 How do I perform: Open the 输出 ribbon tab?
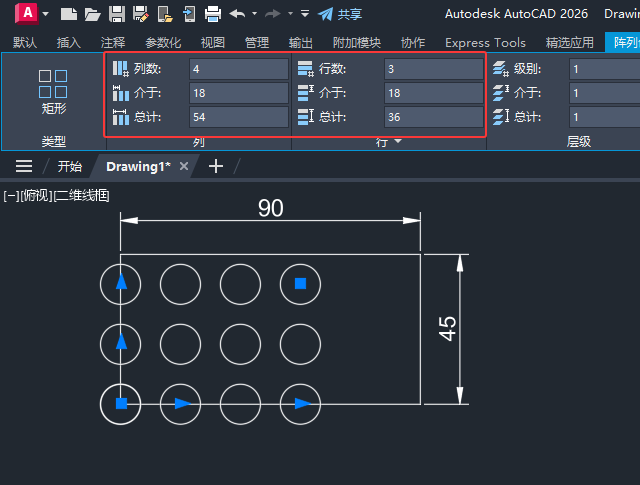point(300,42)
